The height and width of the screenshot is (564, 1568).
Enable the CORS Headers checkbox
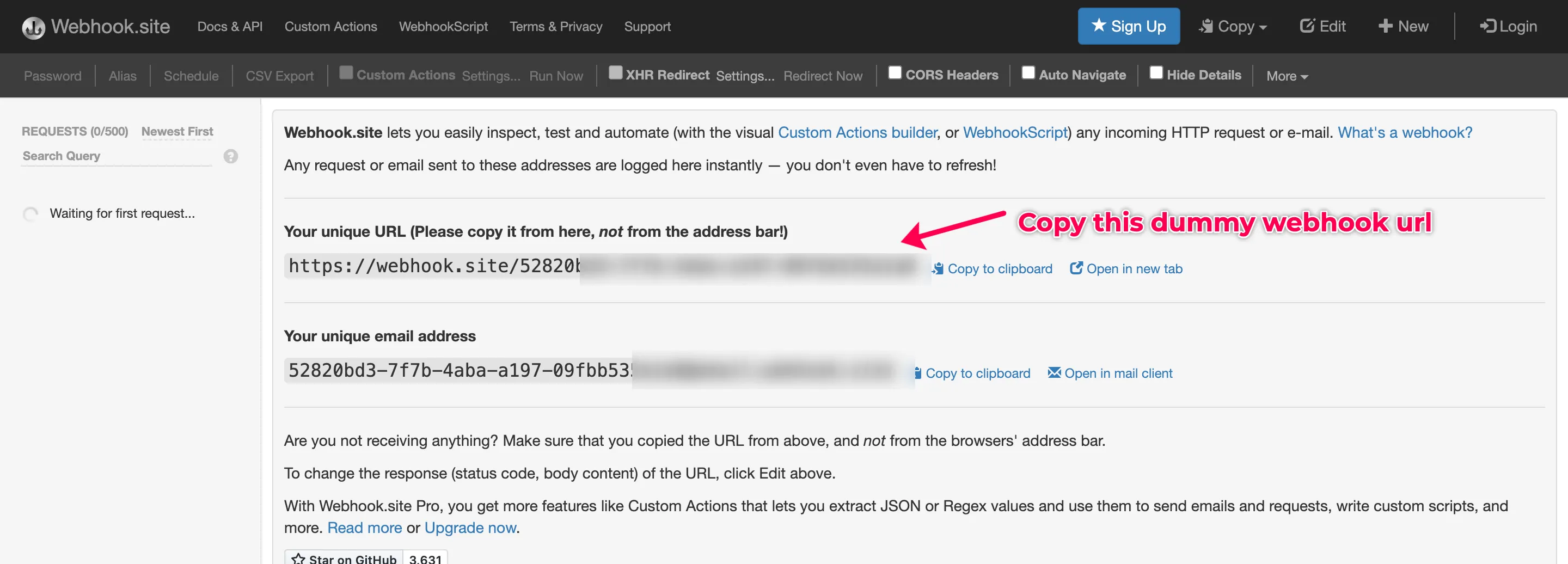(x=895, y=72)
